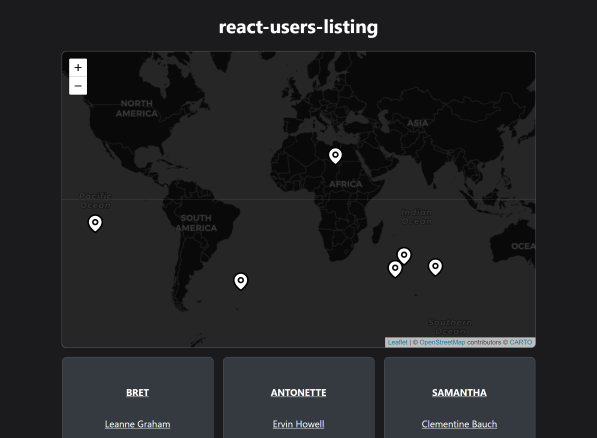Zoom out of the map with minus button
The image size is (597, 438).
click(78, 86)
